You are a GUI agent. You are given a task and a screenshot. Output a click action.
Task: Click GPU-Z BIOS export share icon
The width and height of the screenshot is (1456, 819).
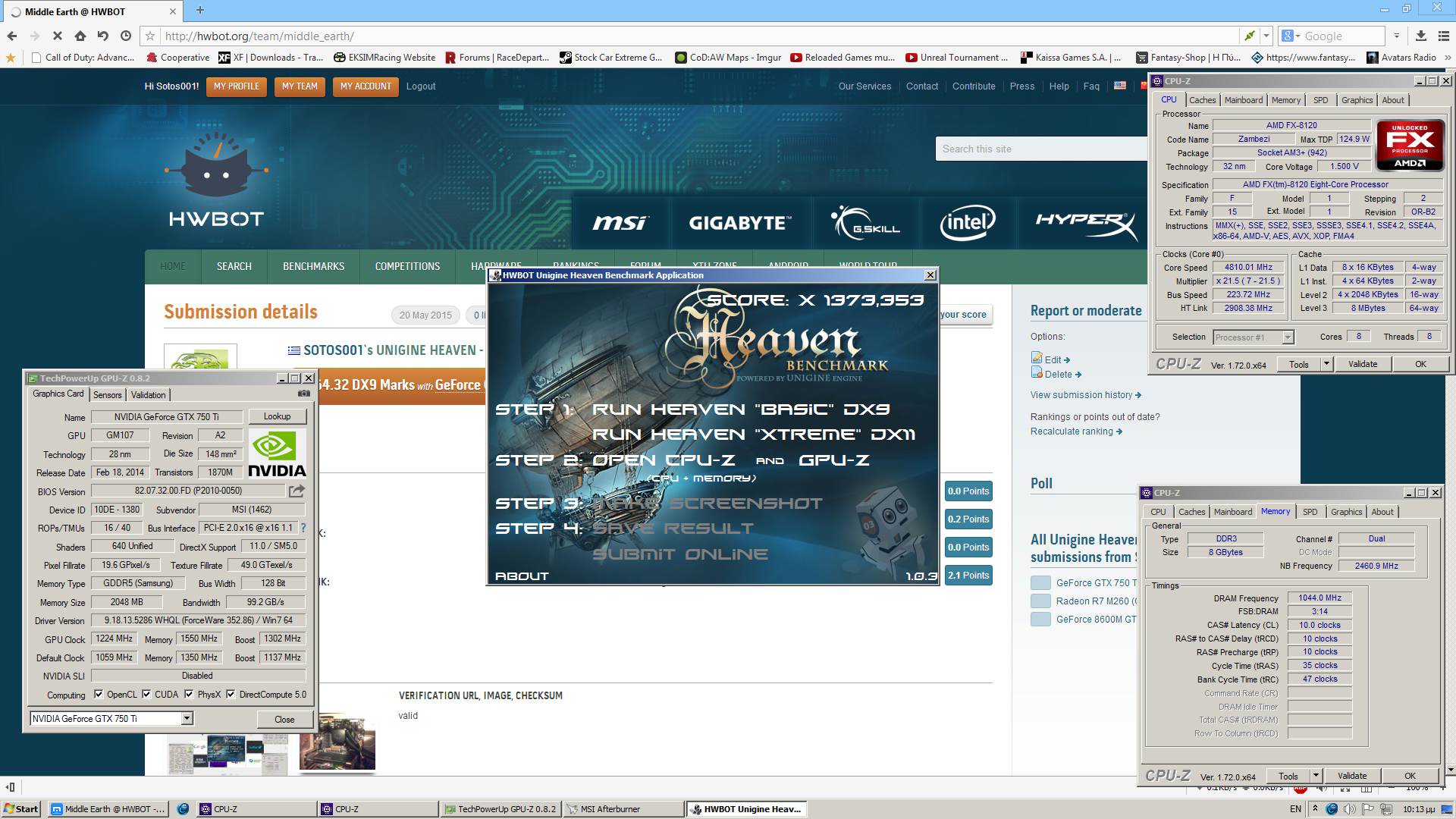tap(297, 491)
